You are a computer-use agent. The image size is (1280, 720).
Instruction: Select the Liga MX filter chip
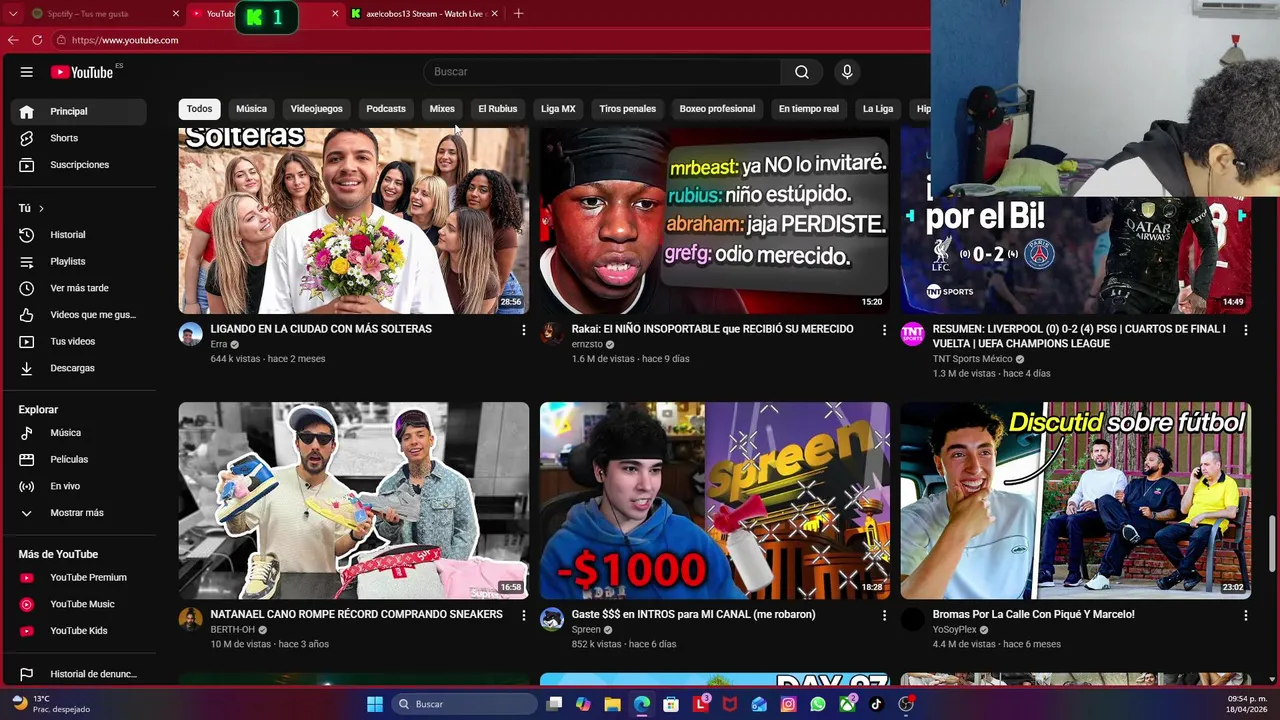point(558,109)
